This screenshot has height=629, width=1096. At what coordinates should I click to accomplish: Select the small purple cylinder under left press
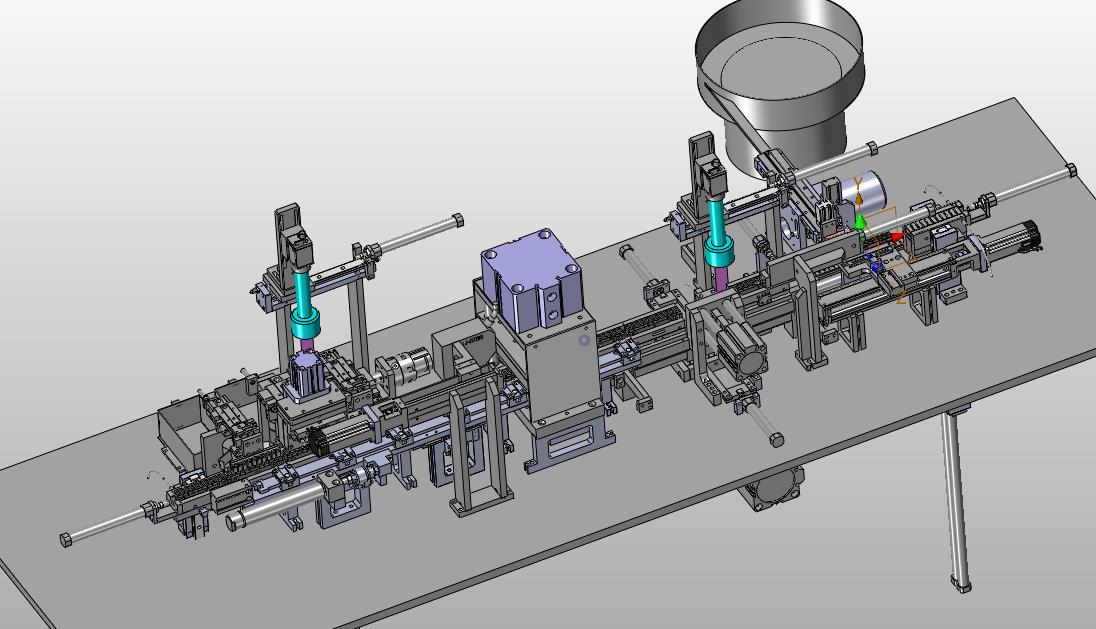pos(306,375)
